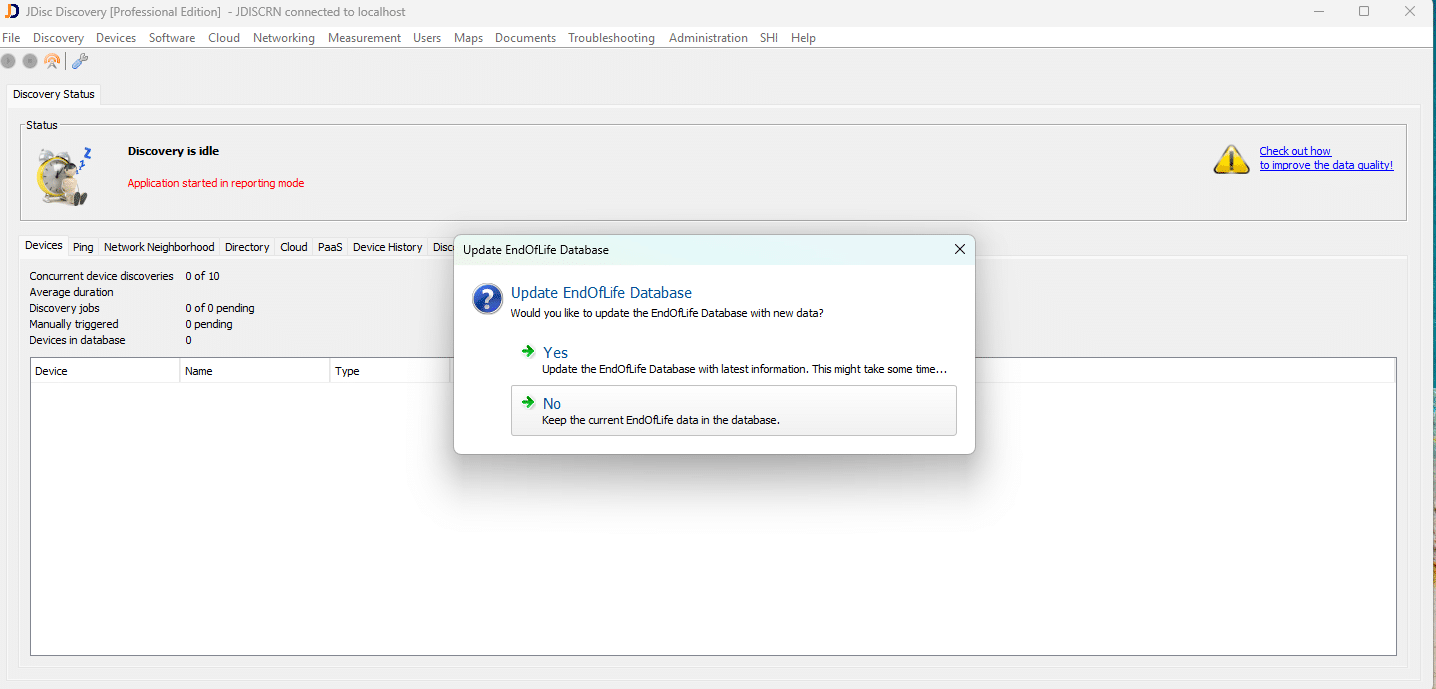The width and height of the screenshot is (1436, 689).
Task: Click the blue question mark dialog icon
Action: point(487,299)
